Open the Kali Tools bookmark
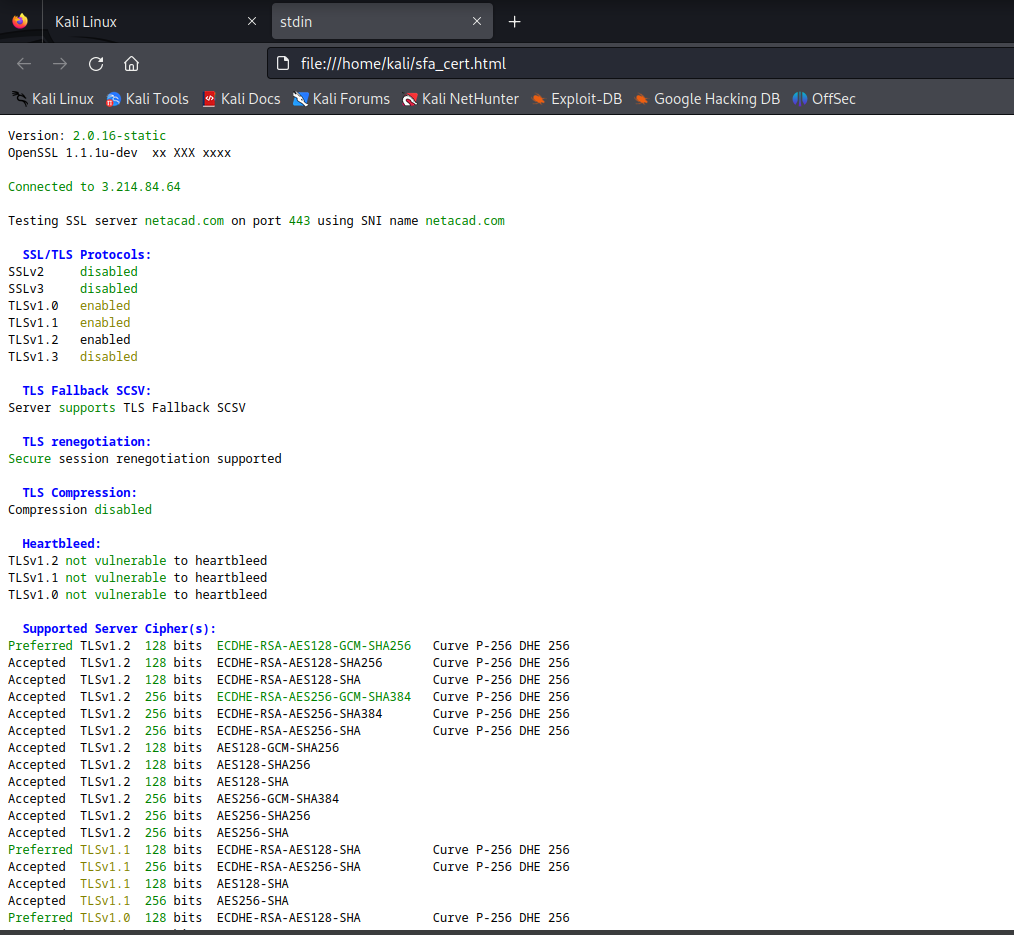The width and height of the screenshot is (1014, 935). click(x=147, y=99)
